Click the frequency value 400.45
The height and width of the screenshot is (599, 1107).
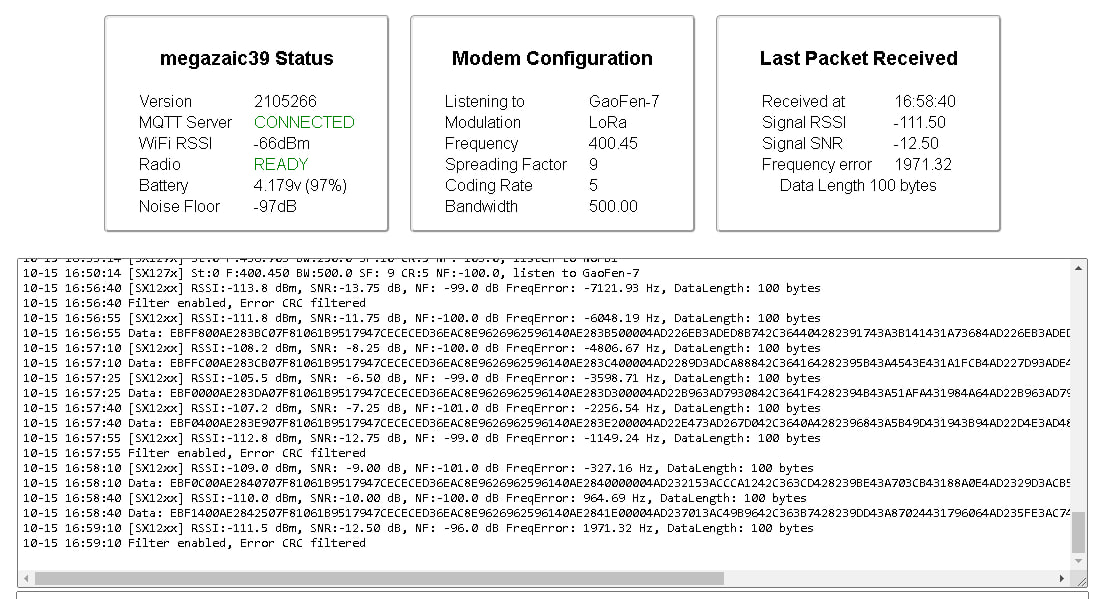coord(613,143)
